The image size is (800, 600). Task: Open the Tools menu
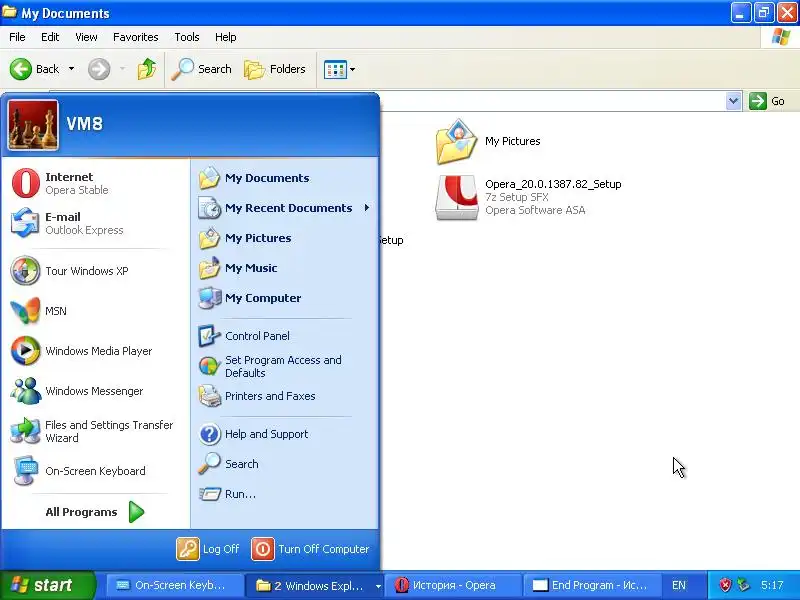[x=187, y=37]
